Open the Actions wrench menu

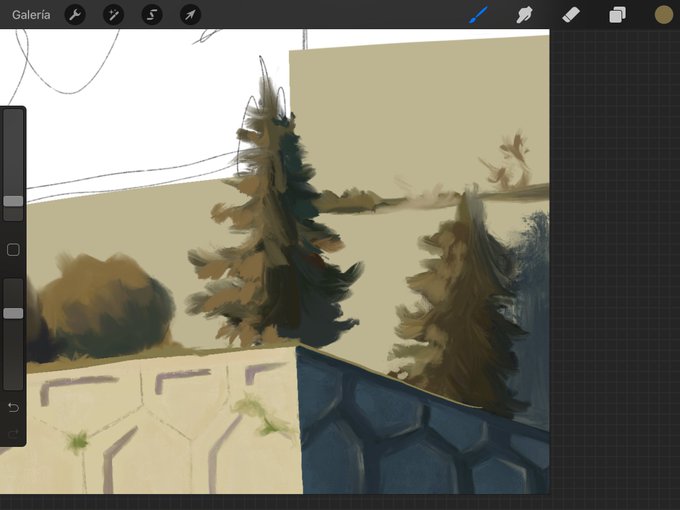75,15
